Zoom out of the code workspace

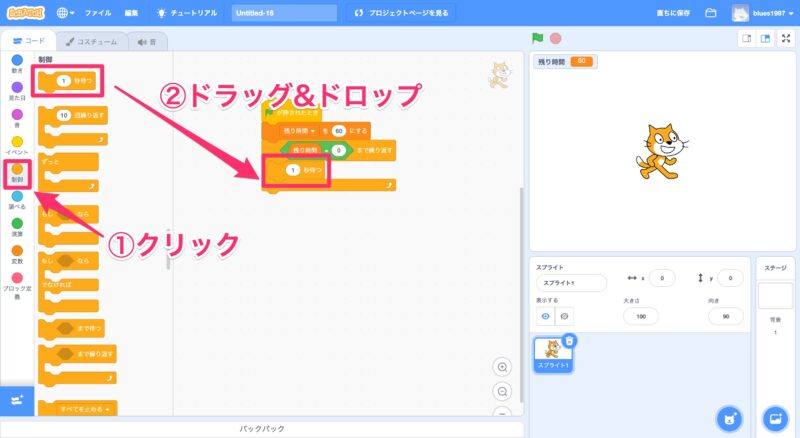pyautogui.click(x=502, y=390)
